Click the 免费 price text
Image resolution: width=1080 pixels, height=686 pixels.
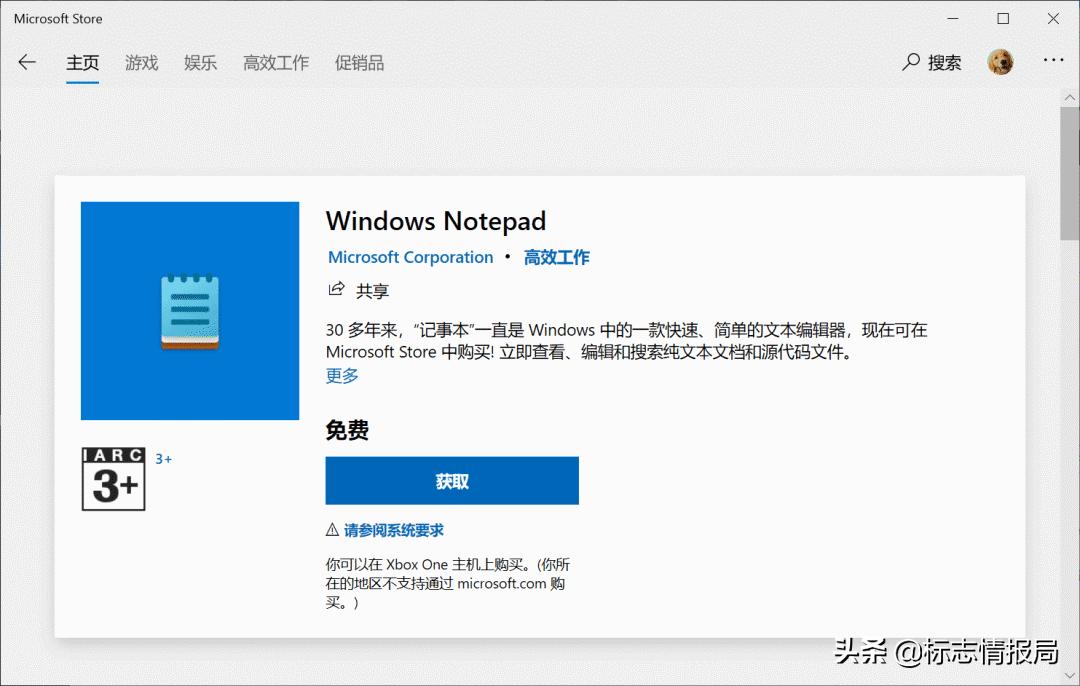coord(347,430)
